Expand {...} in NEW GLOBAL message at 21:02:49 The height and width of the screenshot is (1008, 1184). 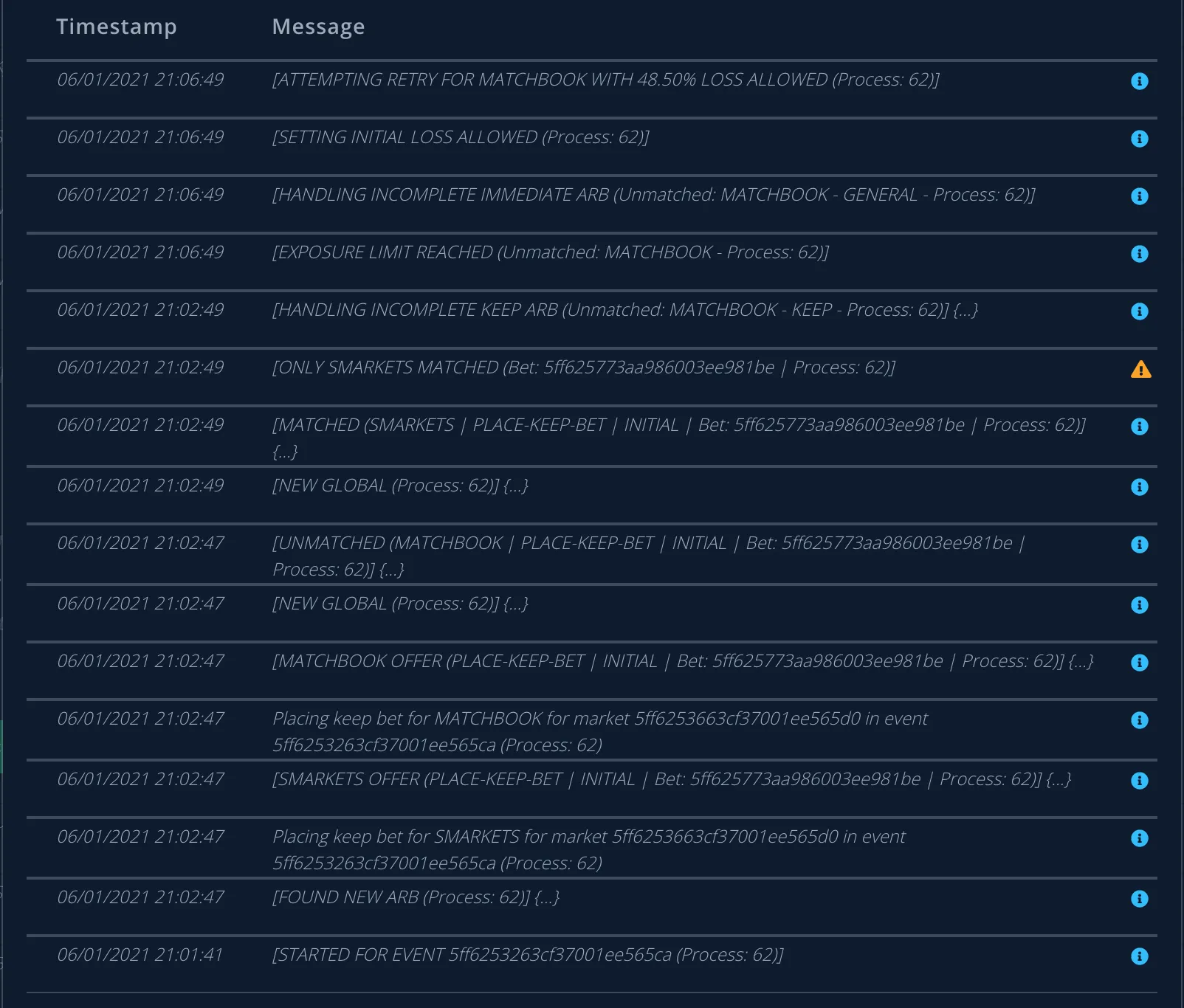click(516, 486)
